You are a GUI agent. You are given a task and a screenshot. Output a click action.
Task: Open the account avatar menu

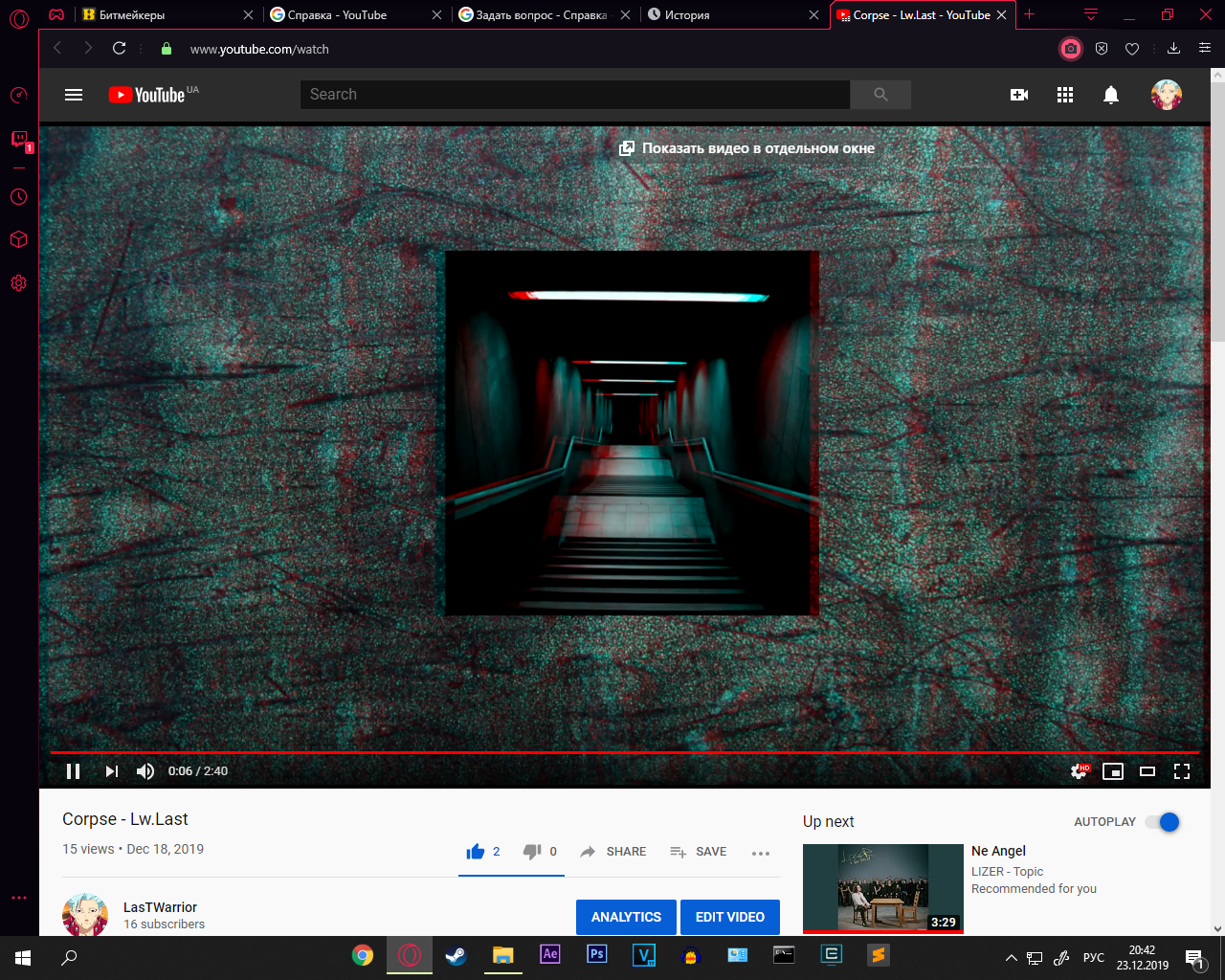click(1166, 95)
